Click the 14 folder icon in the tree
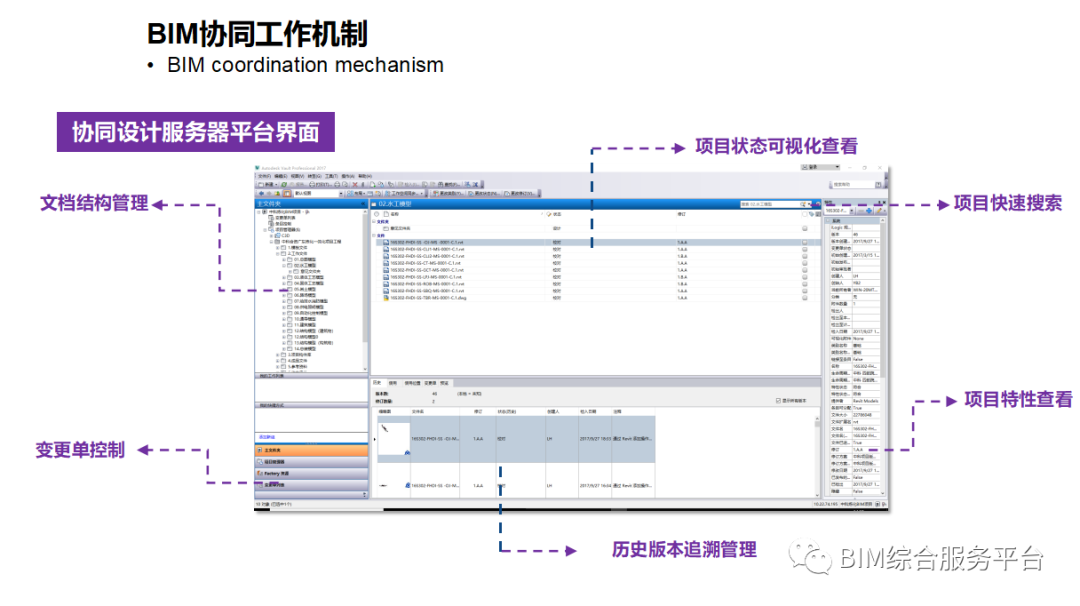Viewport: 1080px width, 606px height. point(290,349)
